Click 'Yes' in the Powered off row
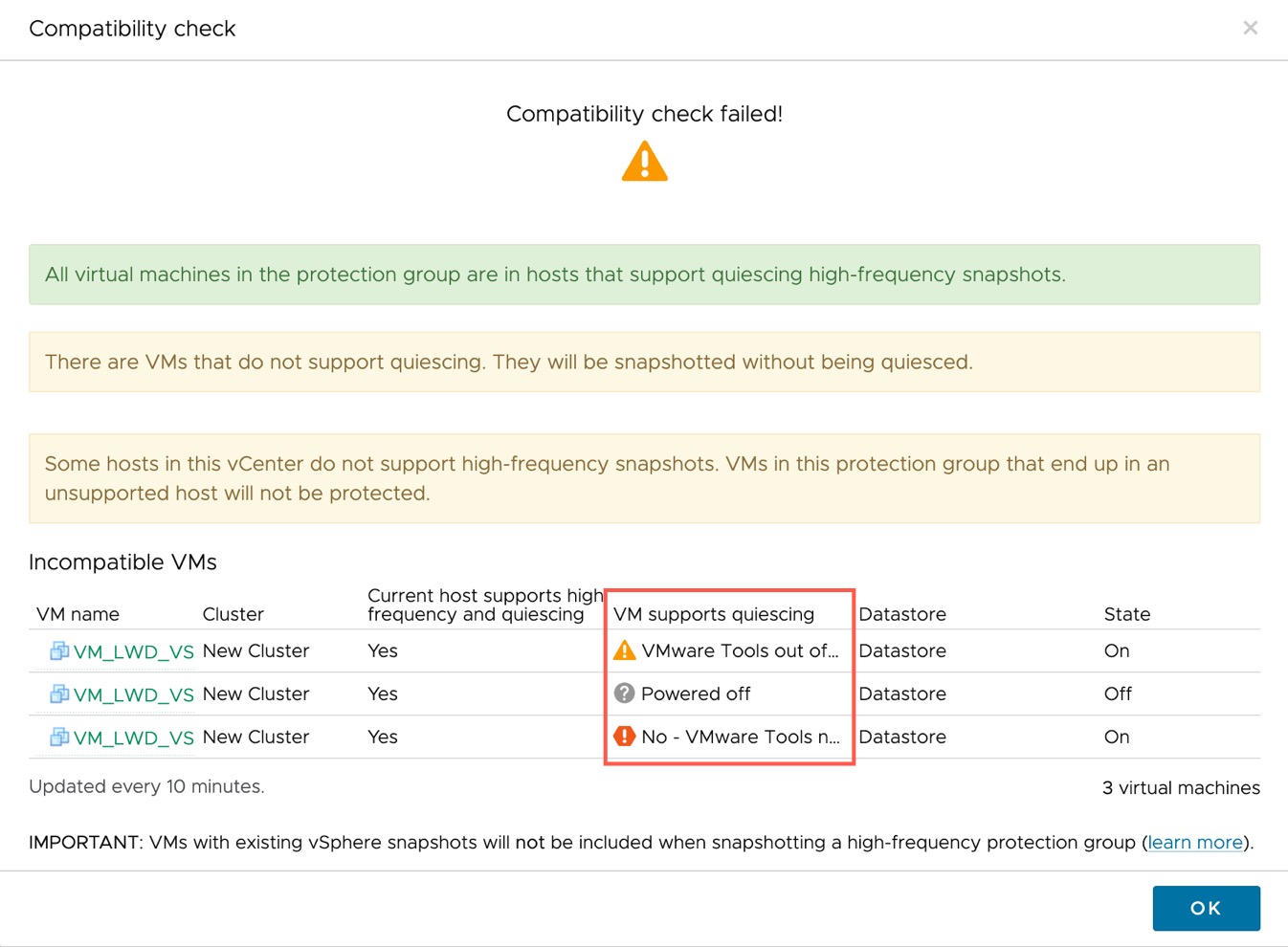The image size is (1288, 947). pyautogui.click(x=383, y=694)
